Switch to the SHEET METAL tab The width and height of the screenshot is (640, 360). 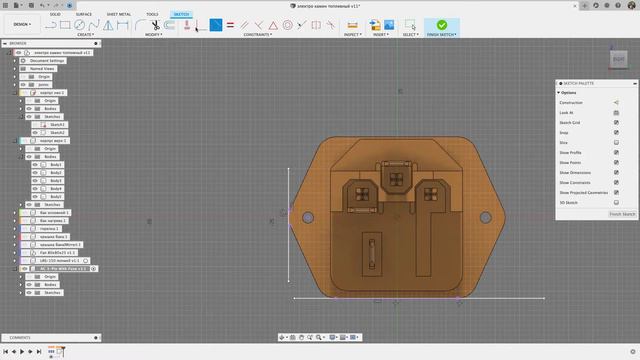coord(119,14)
